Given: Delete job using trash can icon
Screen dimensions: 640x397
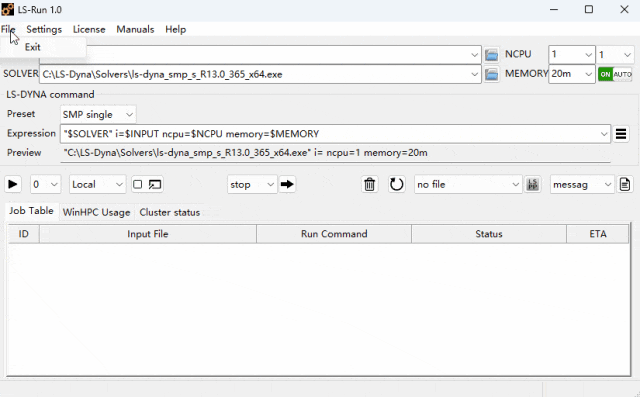Looking at the screenshot, I should [x=369, y=184].
